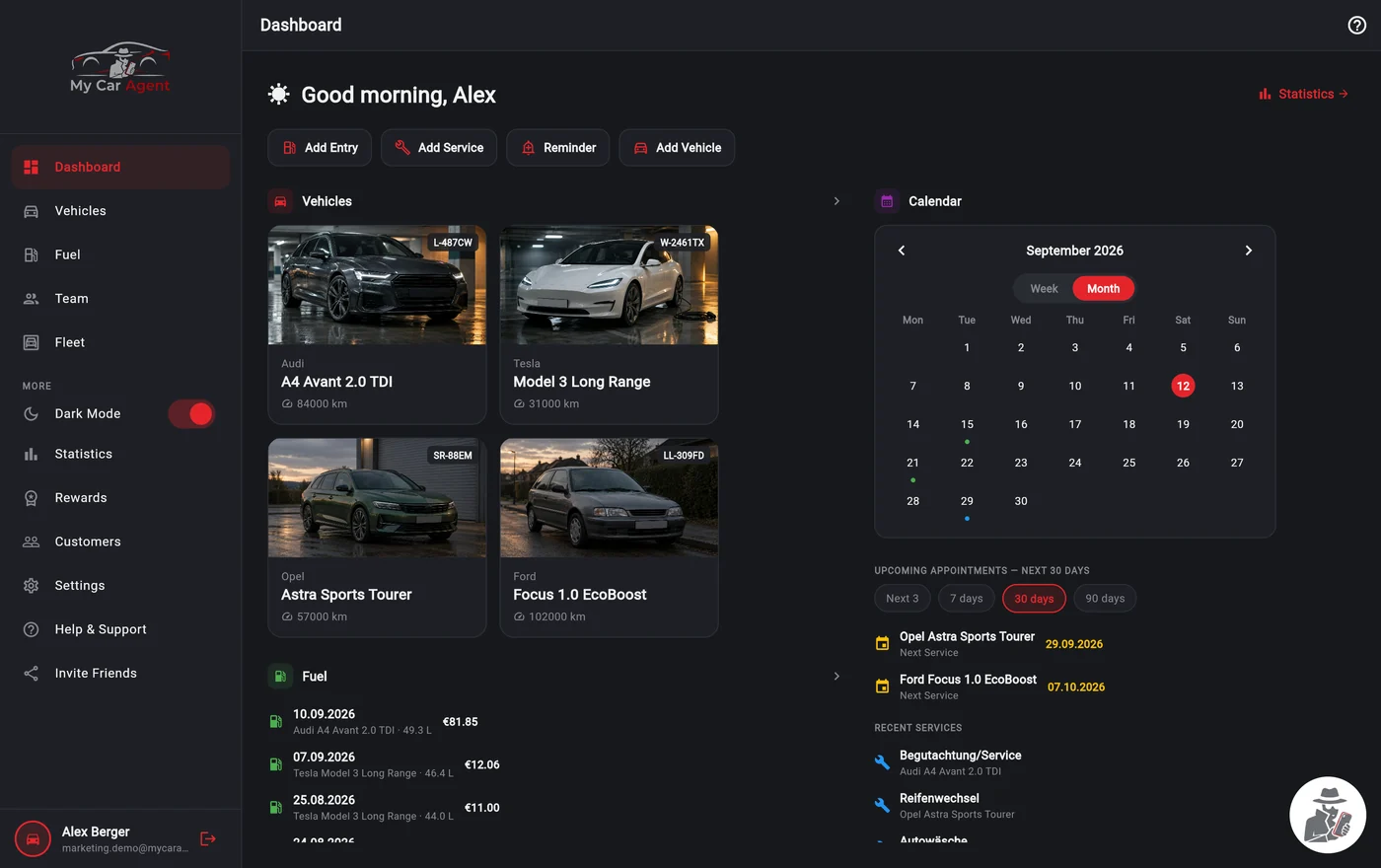Open the red Statistics link

coord(1304,94)
